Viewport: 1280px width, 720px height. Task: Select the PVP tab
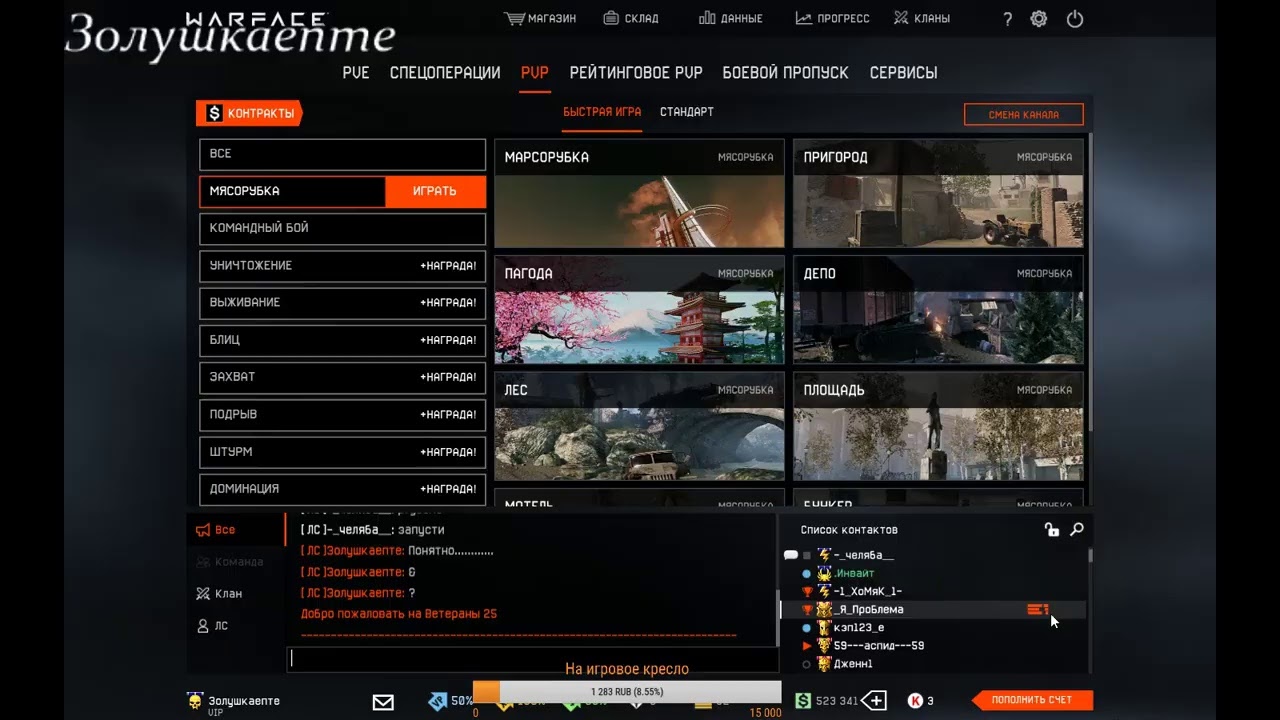pos(534,73)
